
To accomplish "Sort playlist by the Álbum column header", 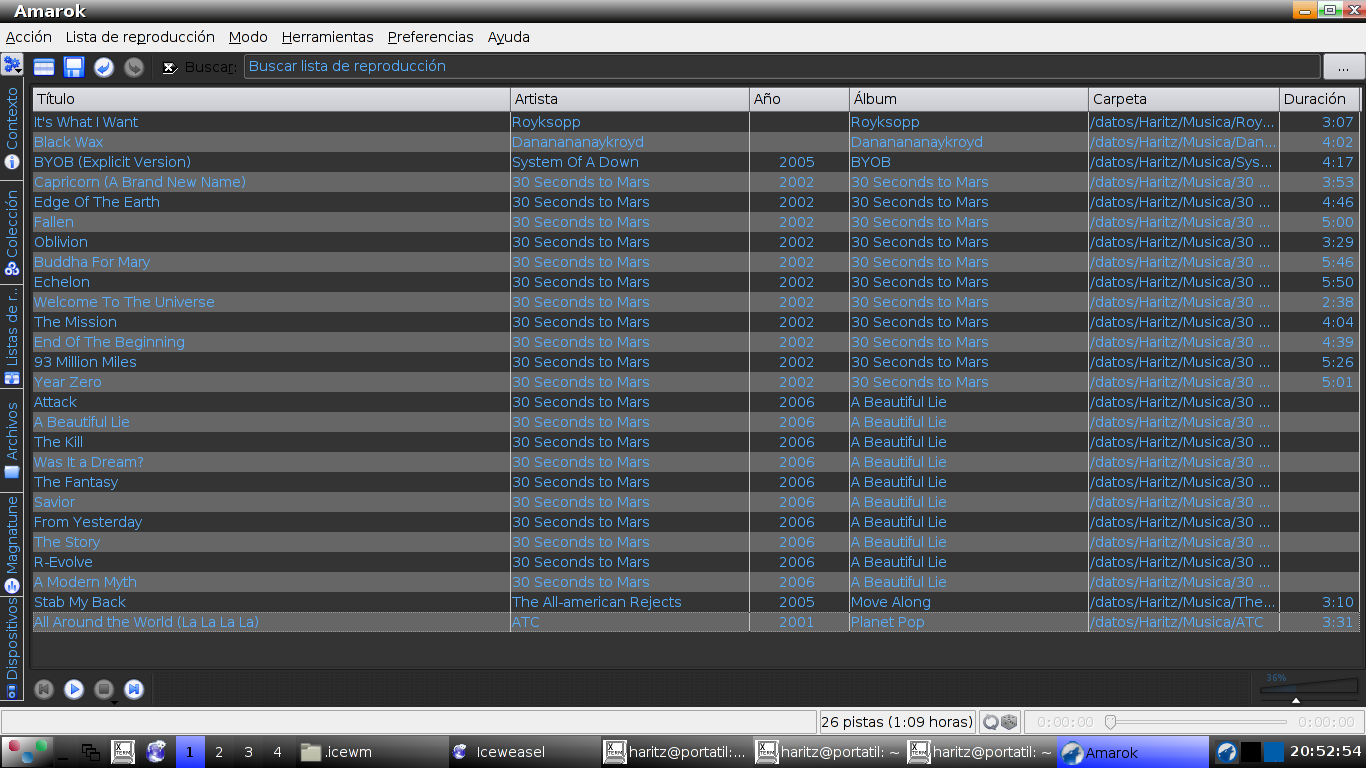I will [x=968, y=99].
